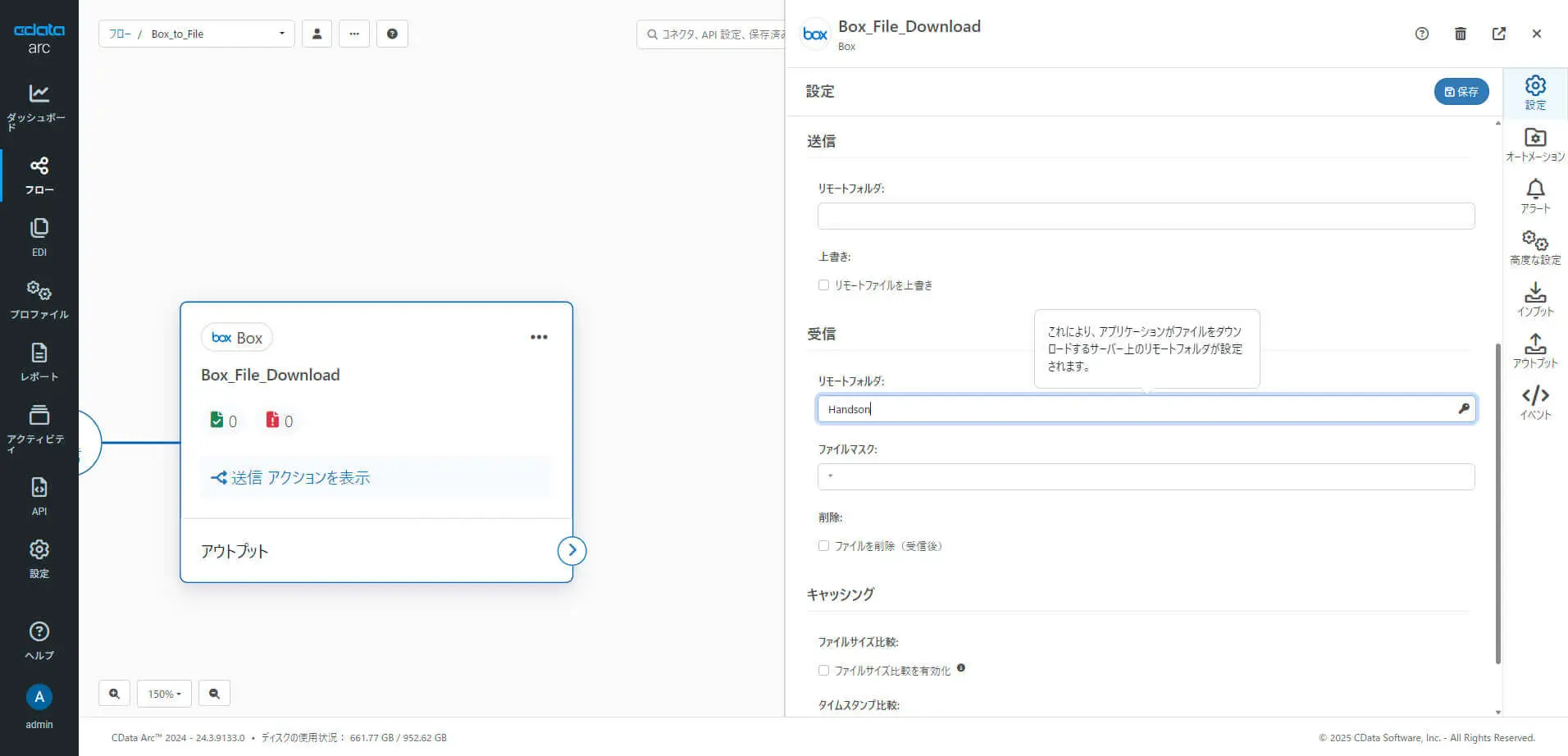Close the Box_File_Download settings panel

[x=1537, y=34]
